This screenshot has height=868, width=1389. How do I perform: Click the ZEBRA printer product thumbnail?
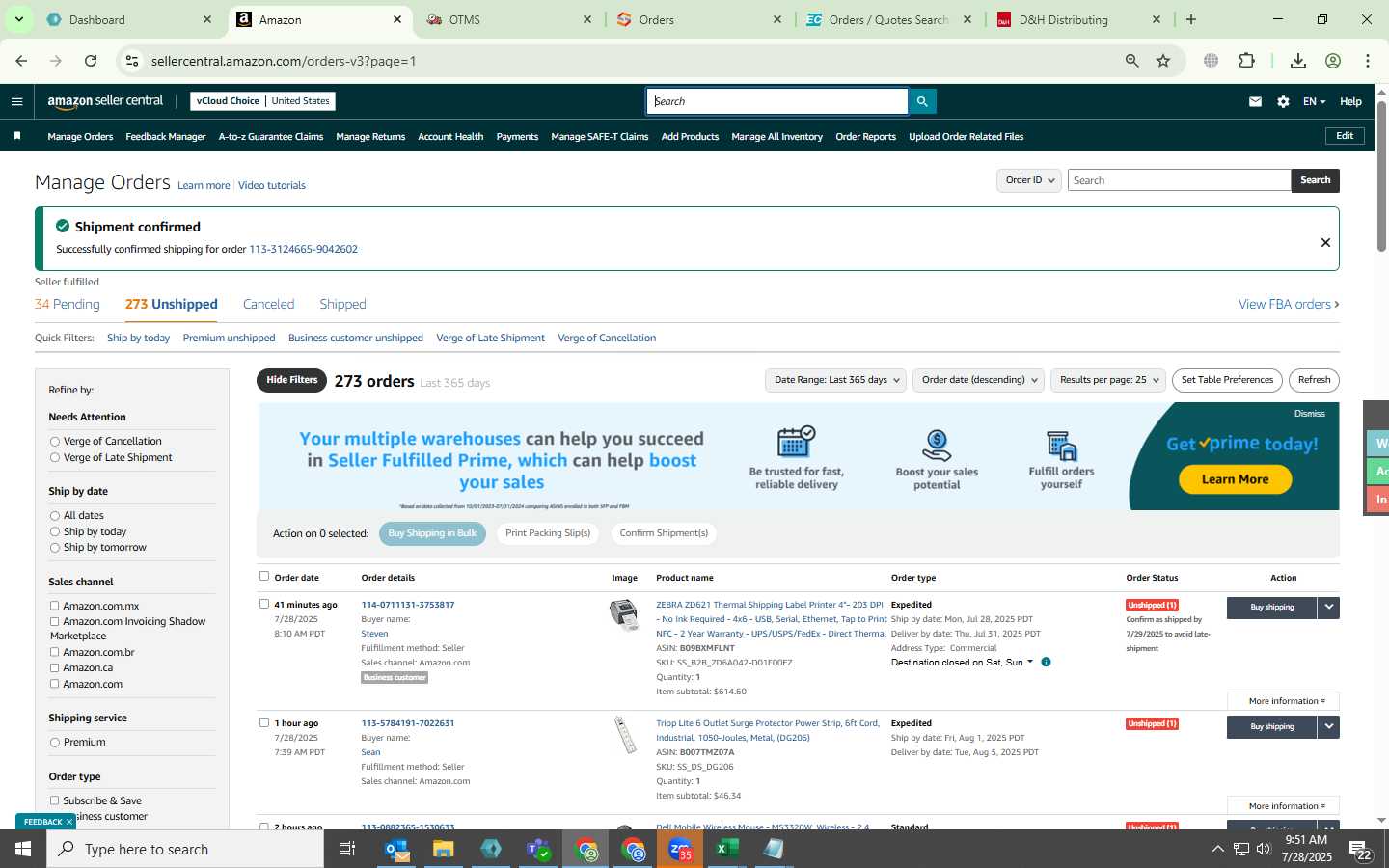pyautogui.click(x=624, y=613)
